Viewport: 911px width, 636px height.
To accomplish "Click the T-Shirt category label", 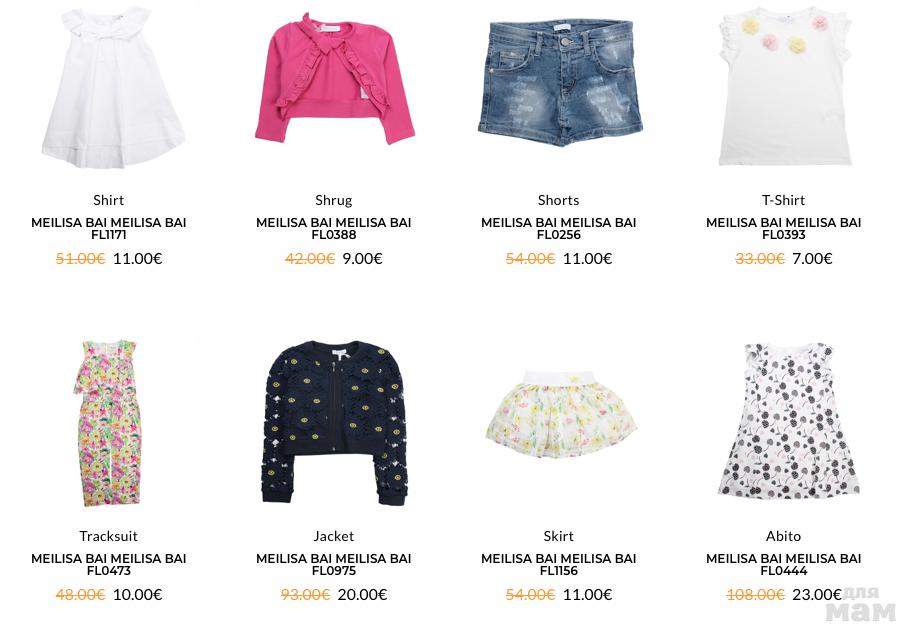I will point(783,200).
